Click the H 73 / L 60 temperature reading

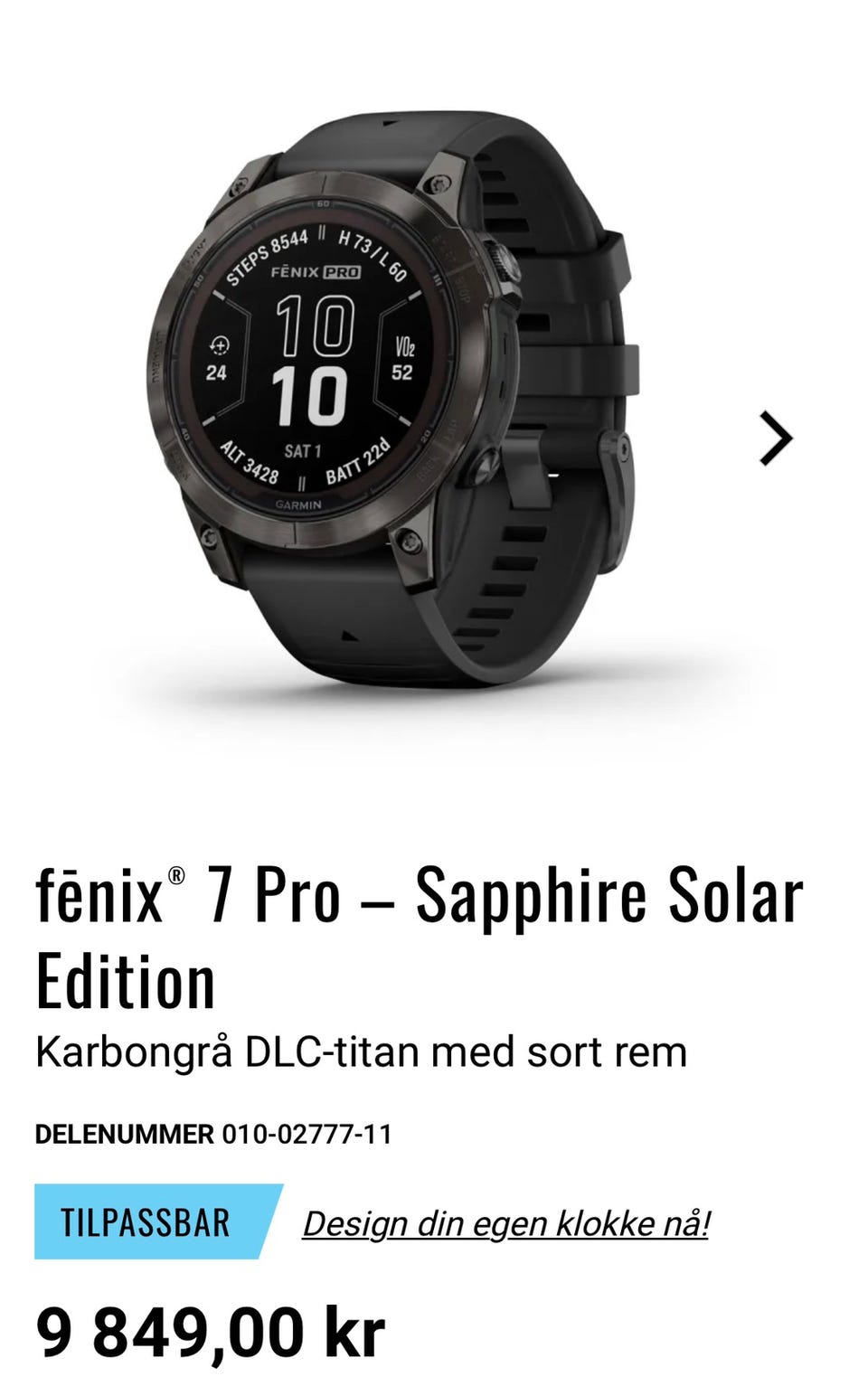tap(372, 254)
